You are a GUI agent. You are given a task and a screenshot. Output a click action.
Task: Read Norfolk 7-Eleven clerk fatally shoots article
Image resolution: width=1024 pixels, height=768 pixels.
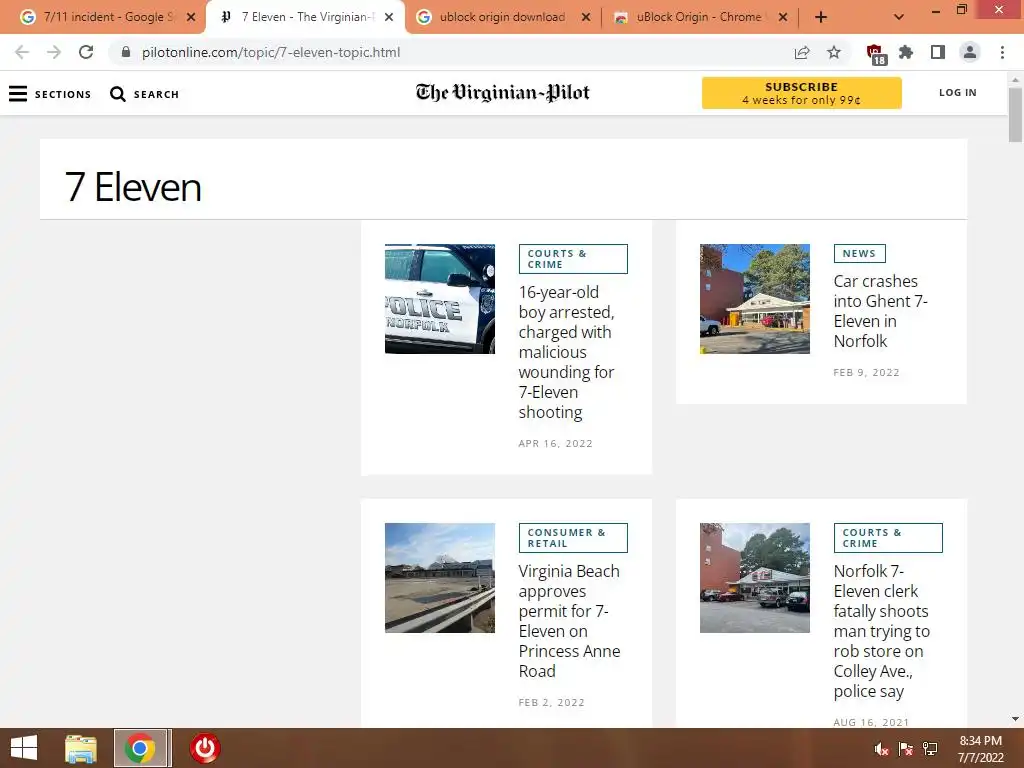pos(882,631)
